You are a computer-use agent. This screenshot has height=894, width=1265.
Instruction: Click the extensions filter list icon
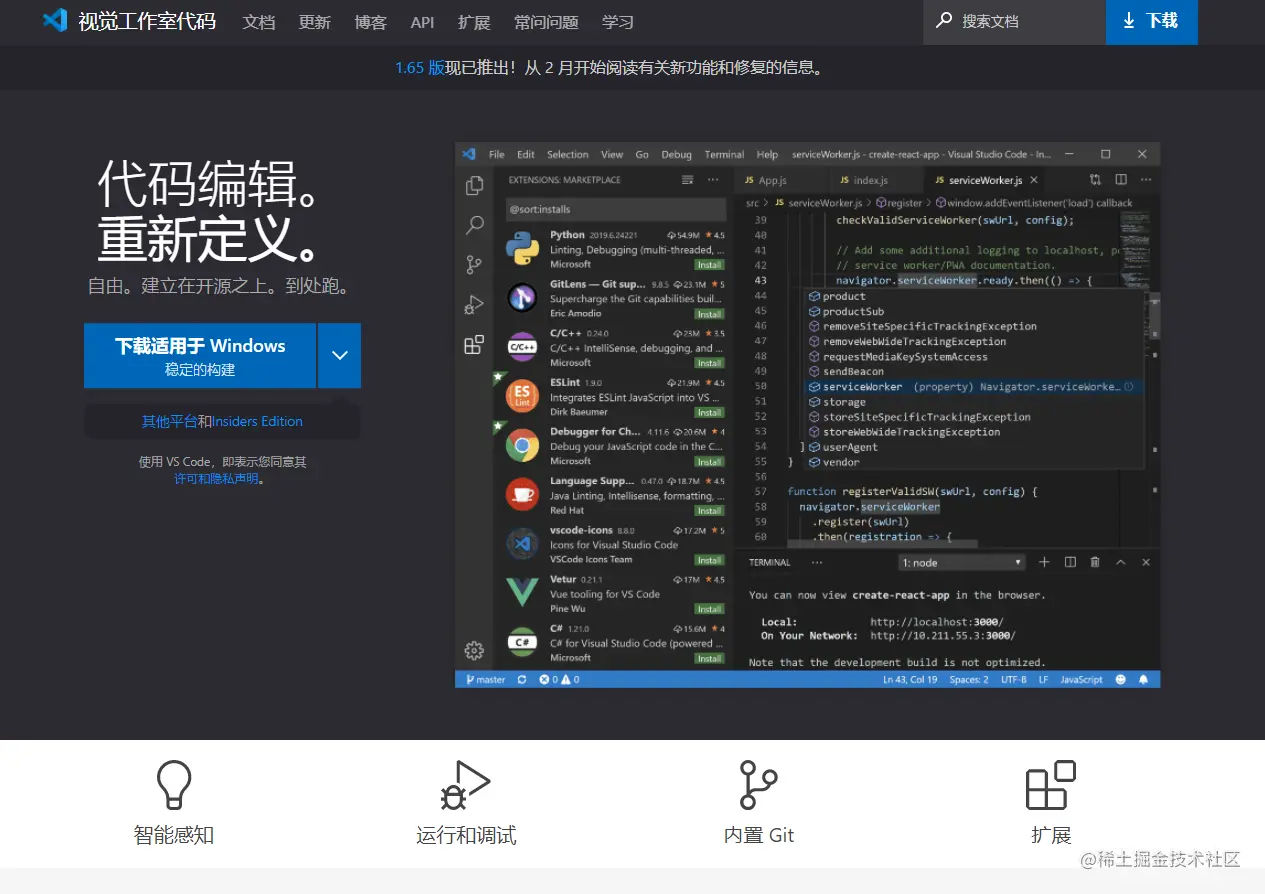pos(687,180)
